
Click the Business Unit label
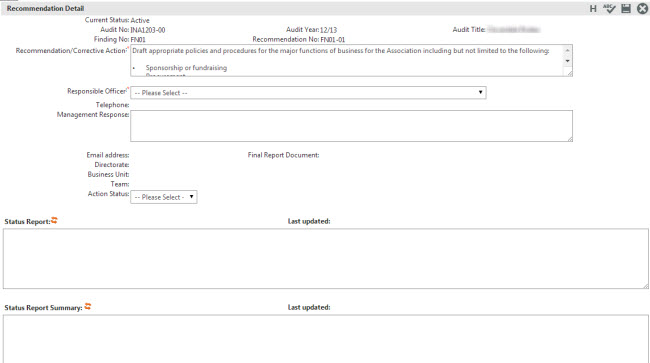[x=108, y=174]
